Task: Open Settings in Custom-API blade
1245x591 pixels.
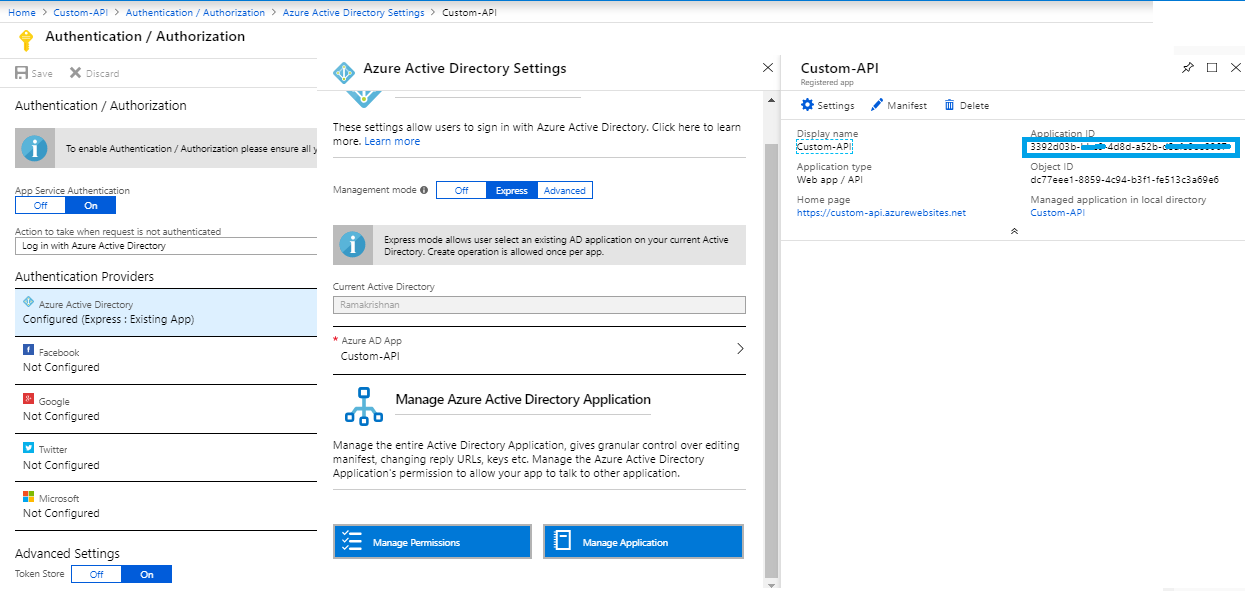Action: pos(828,105)
